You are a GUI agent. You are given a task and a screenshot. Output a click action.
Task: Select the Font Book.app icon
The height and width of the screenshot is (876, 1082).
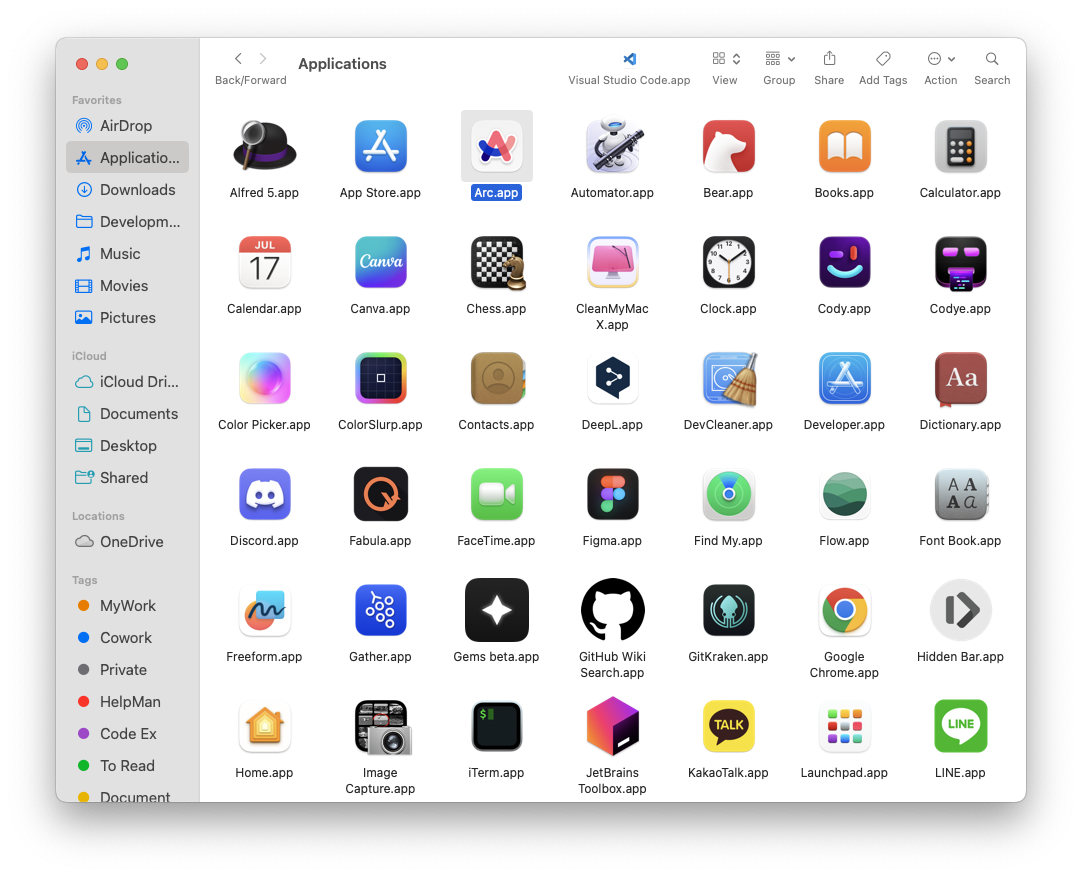tap(961, 494)
